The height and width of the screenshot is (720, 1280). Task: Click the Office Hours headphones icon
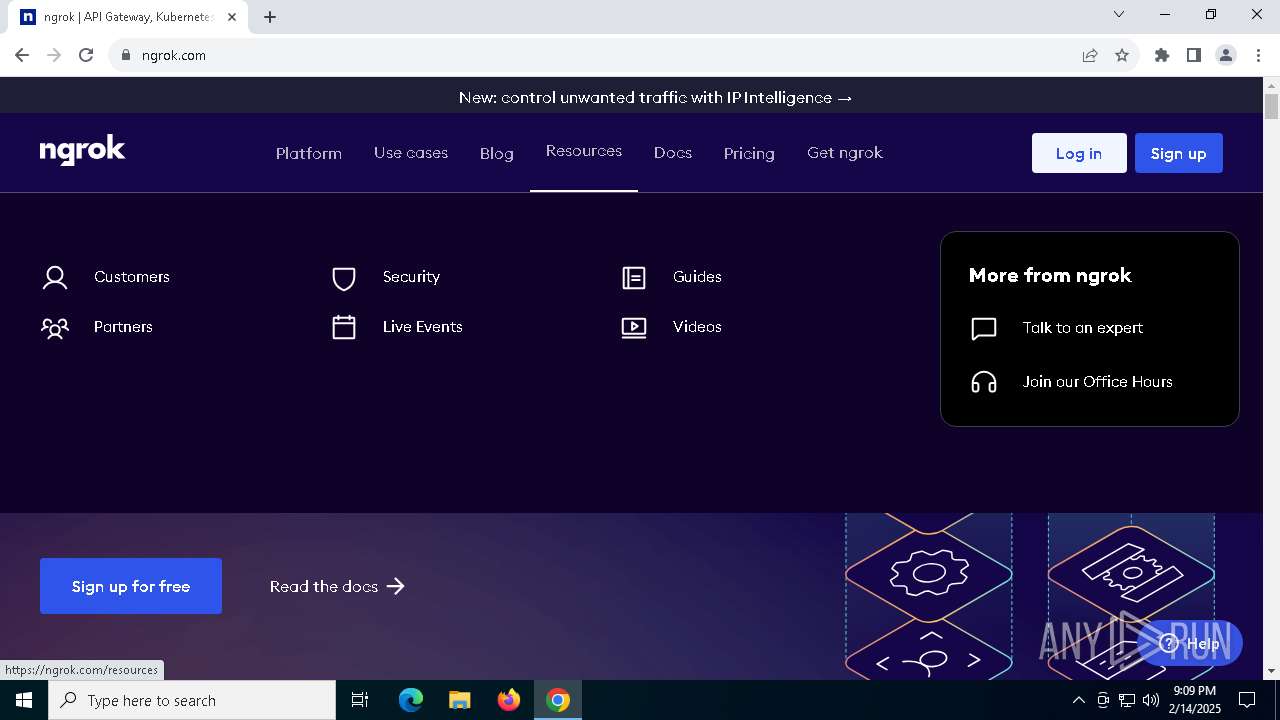pos(984,382)
